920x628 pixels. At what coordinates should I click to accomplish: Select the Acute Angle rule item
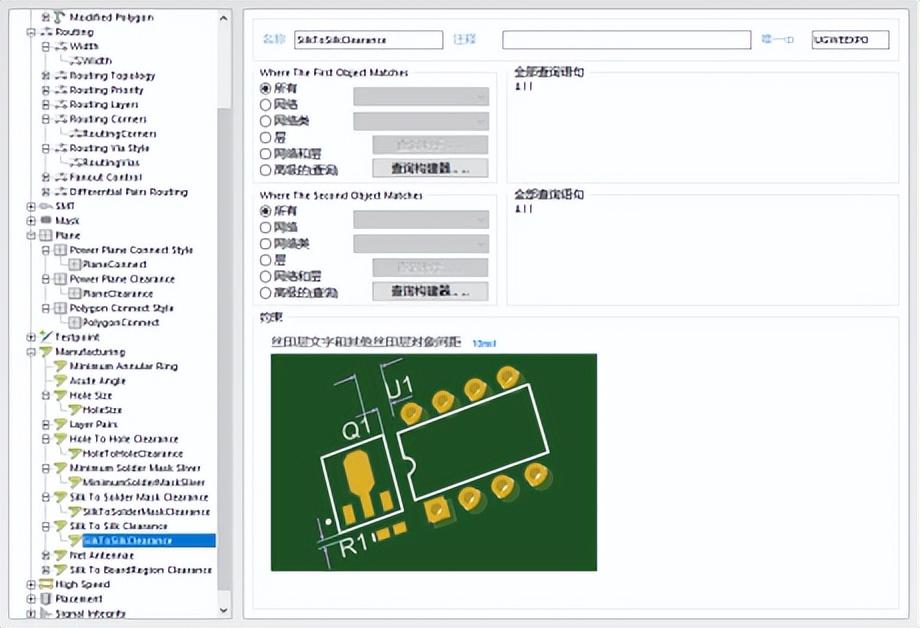pos(97,381)
